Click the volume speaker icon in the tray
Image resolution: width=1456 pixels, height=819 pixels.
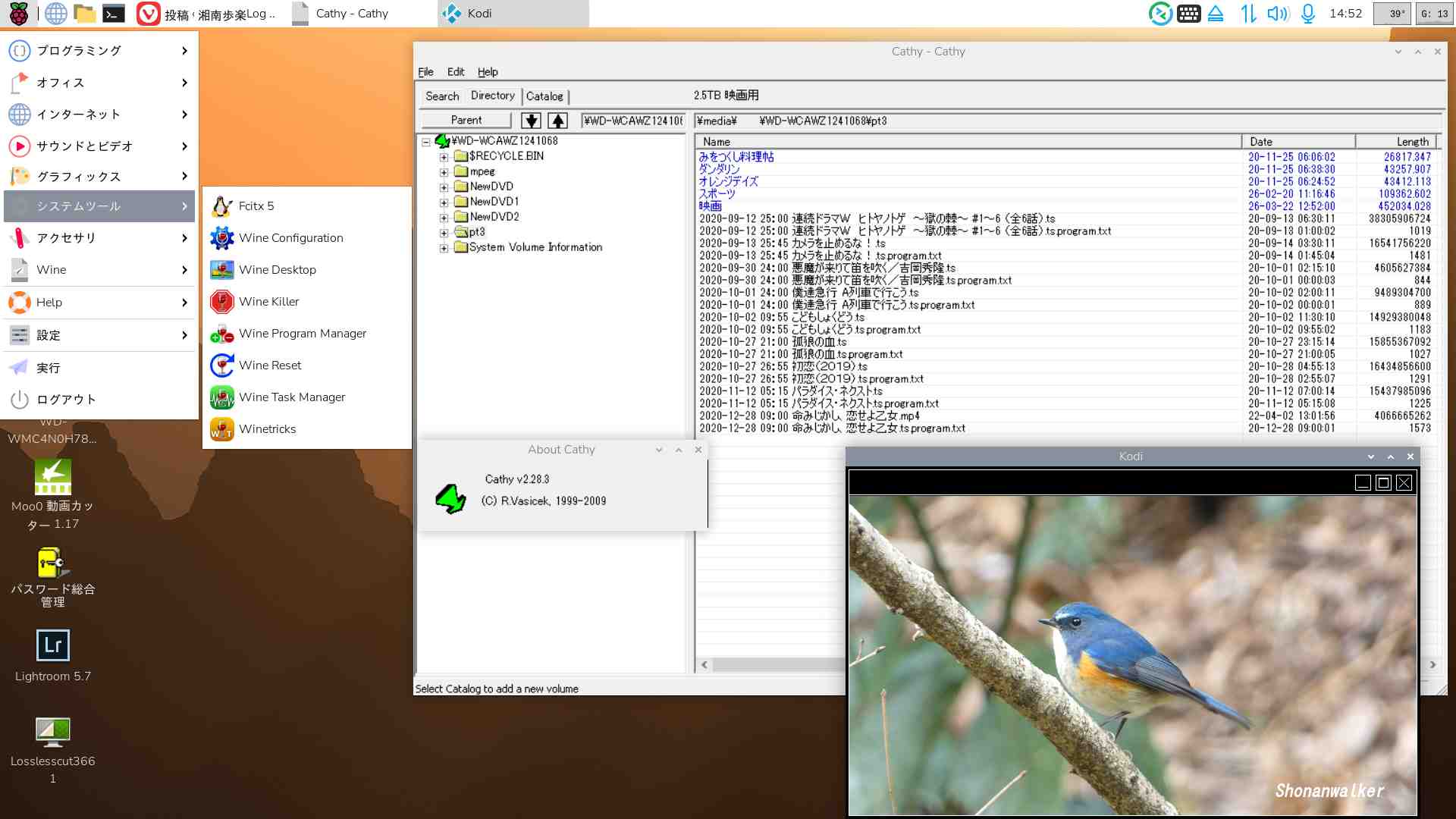pos(1277,14)
